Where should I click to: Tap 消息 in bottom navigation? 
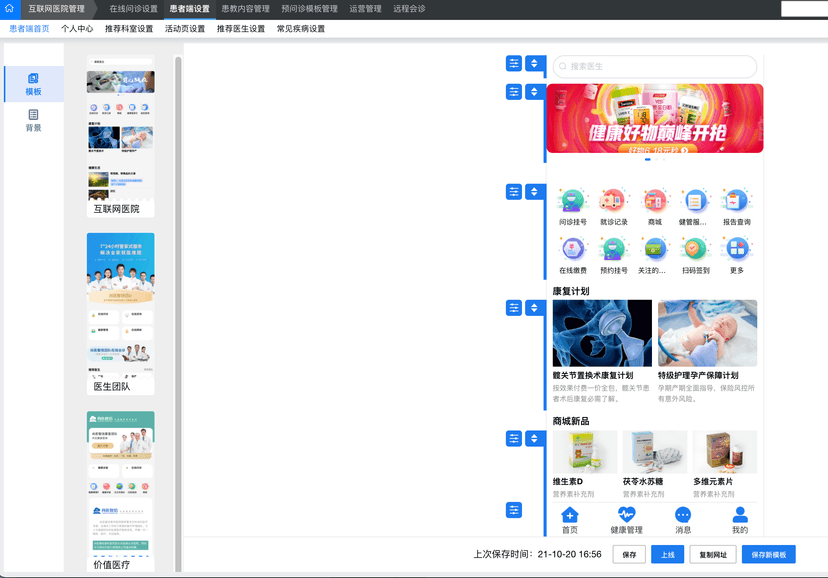point(683,520)
